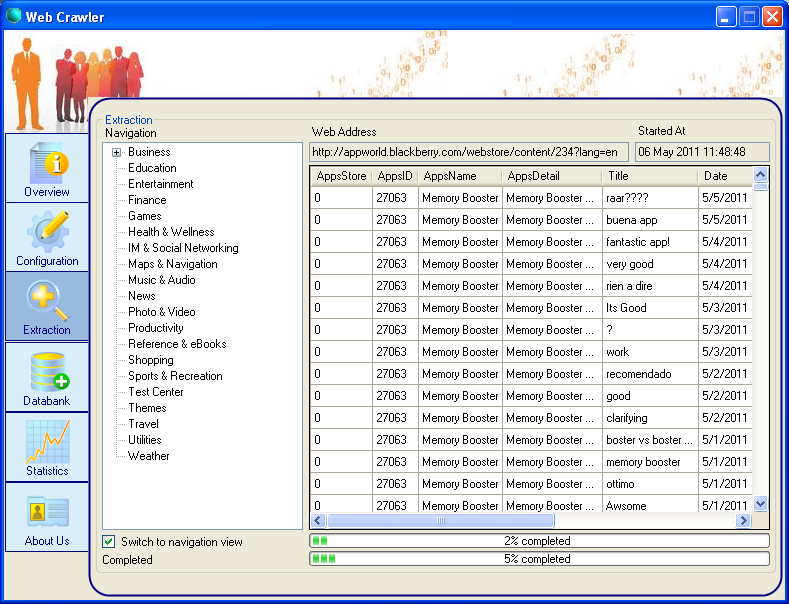The width and height of the screenshot is (789, 604).
Task: Click the row titled work
Action: click(531, 352)
